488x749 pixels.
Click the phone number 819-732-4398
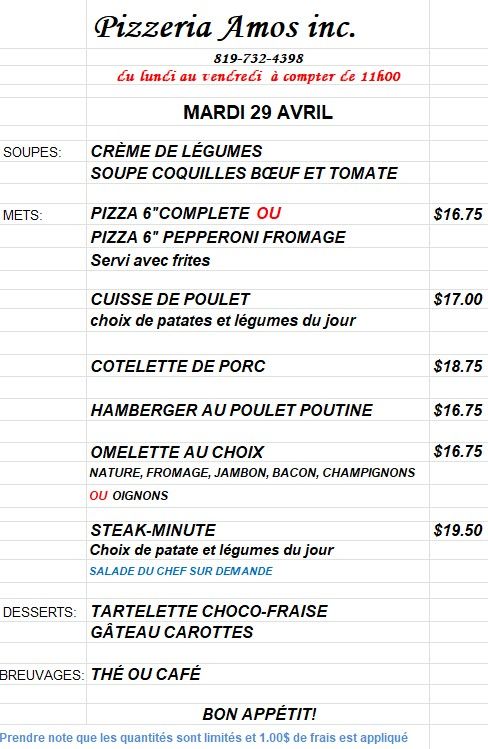pyautogui.click(x=258, y=58)
